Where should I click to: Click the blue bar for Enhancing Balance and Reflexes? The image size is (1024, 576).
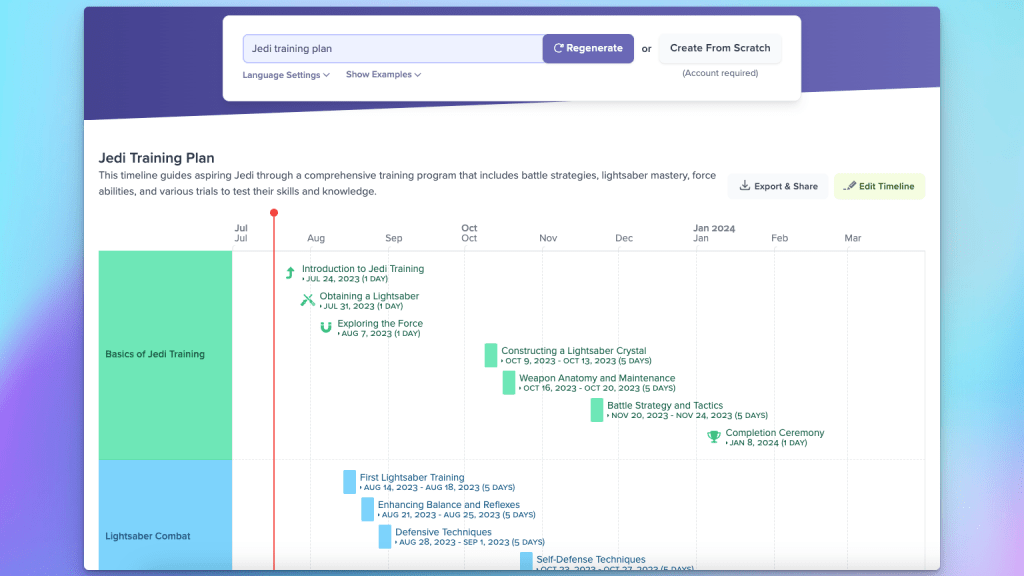(368, 509)
